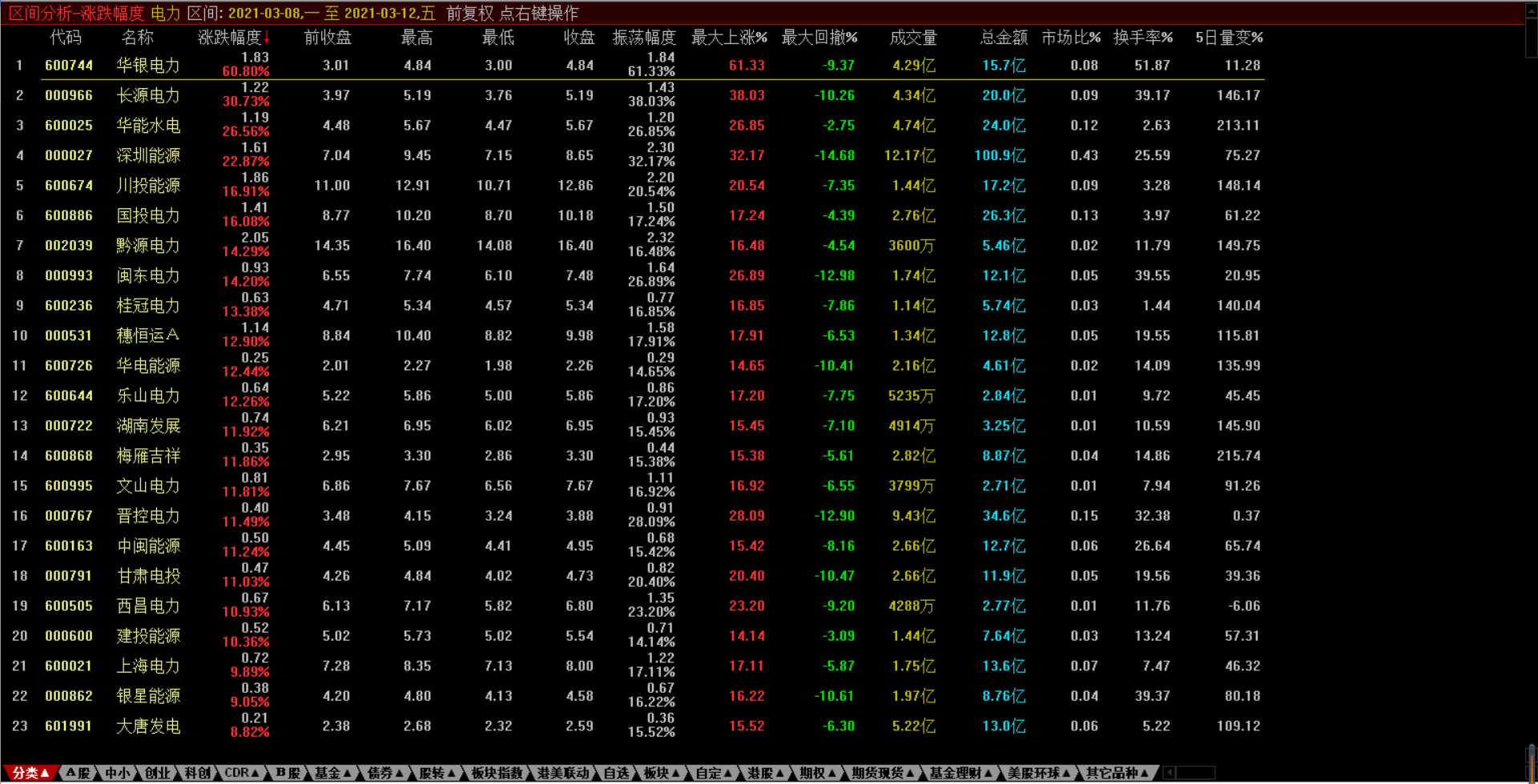Click the 上海电力 stock name
This screenshot has height=784, width=1538.
148,666
